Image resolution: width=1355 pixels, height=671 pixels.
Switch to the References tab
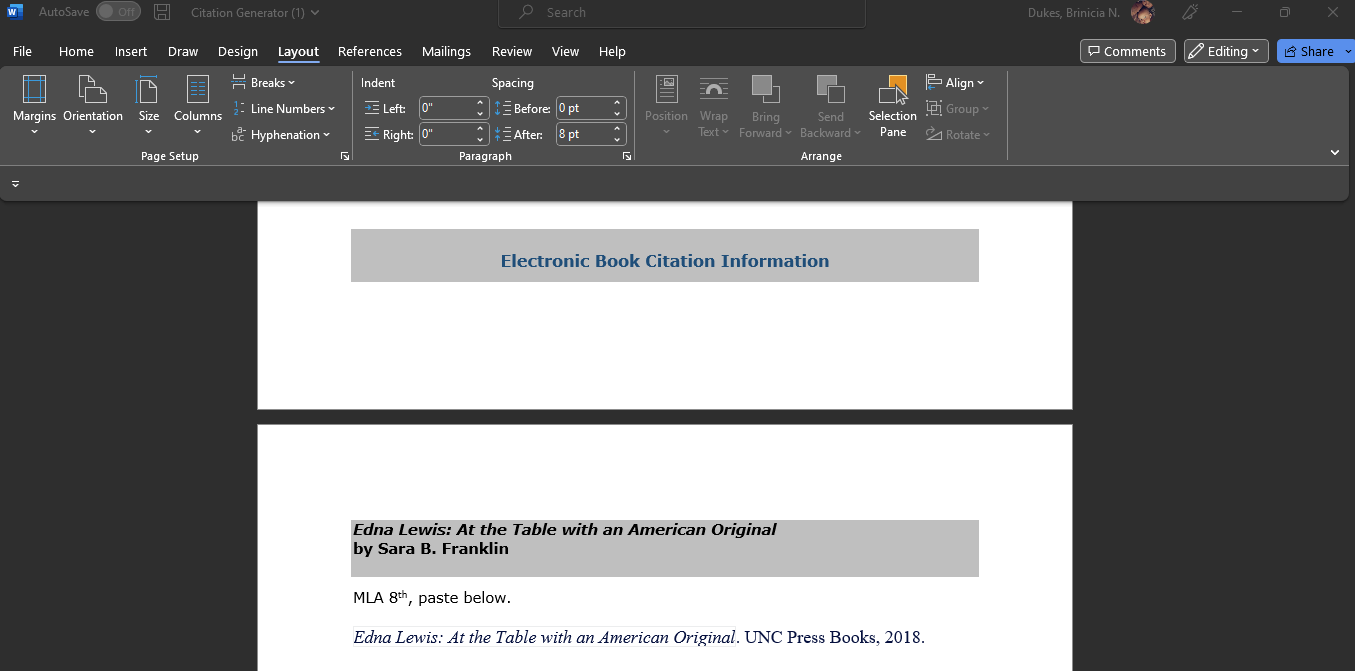(x=370, y=51)
